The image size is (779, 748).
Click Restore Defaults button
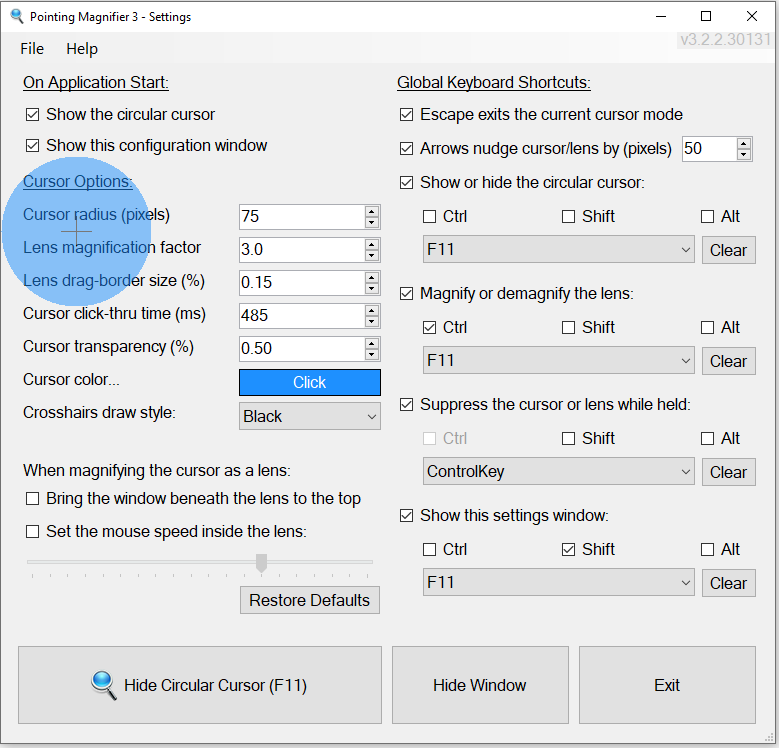pyautogui.click(x=310, y=600)
